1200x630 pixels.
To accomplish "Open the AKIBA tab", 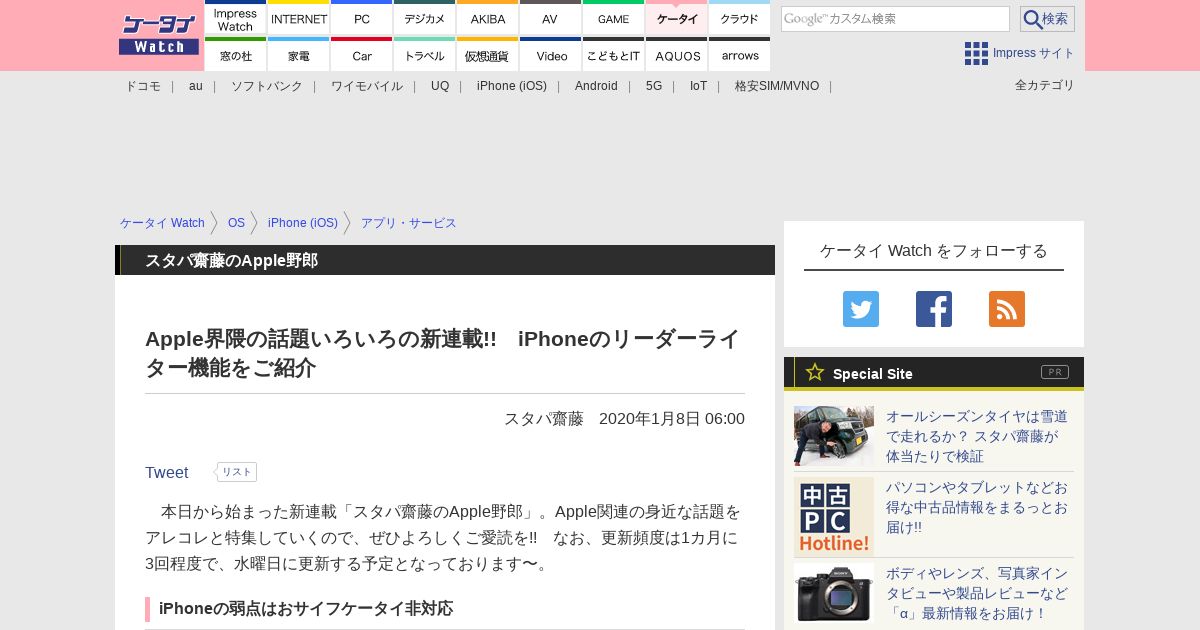I will 488,18.
